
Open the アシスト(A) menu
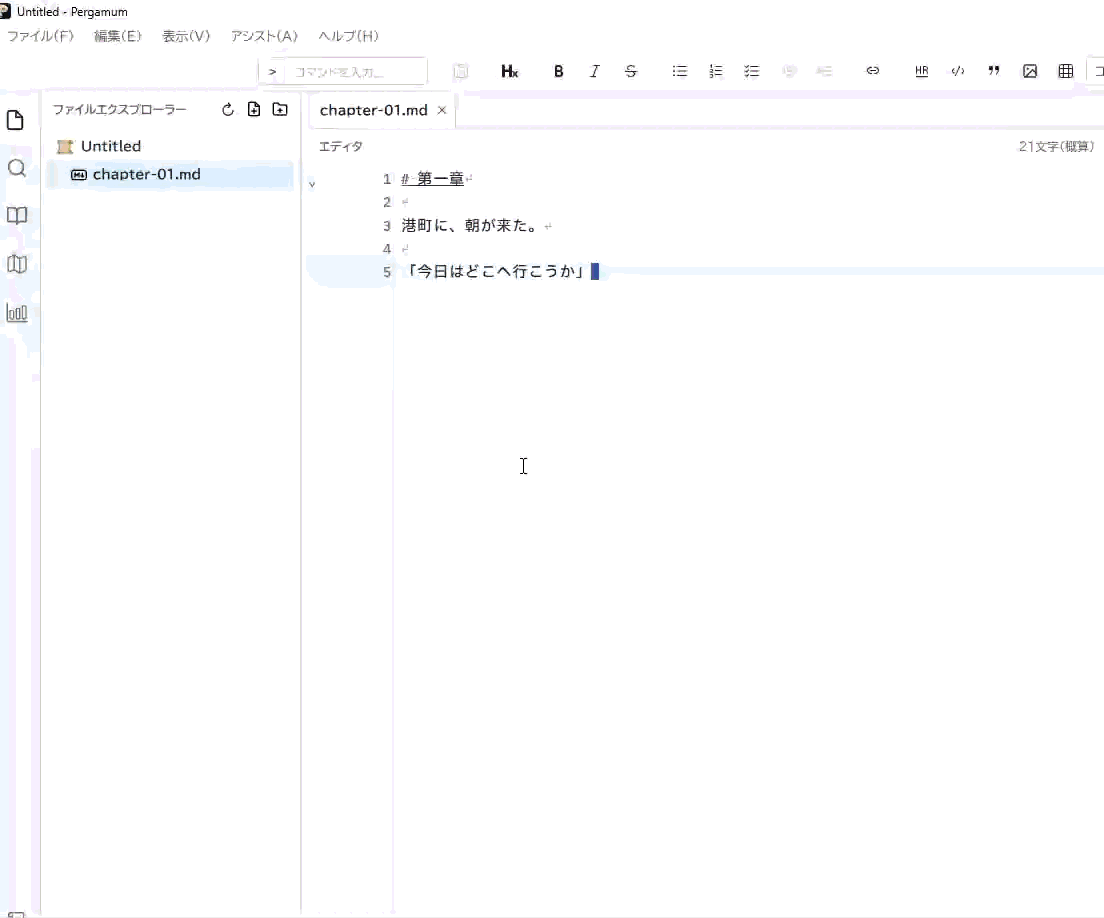coord(264,36)
